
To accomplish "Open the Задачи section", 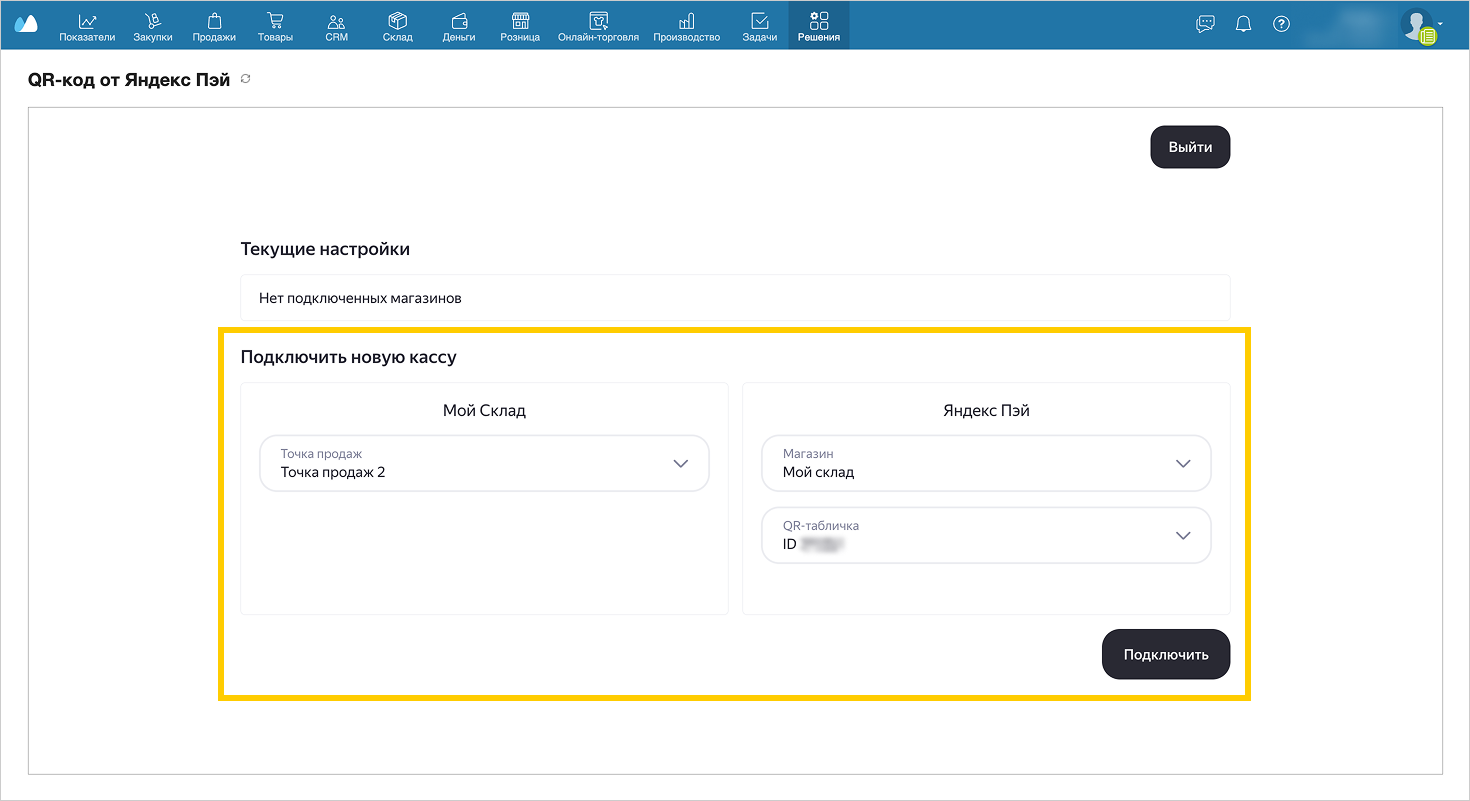I will click(x=759, y=27).
